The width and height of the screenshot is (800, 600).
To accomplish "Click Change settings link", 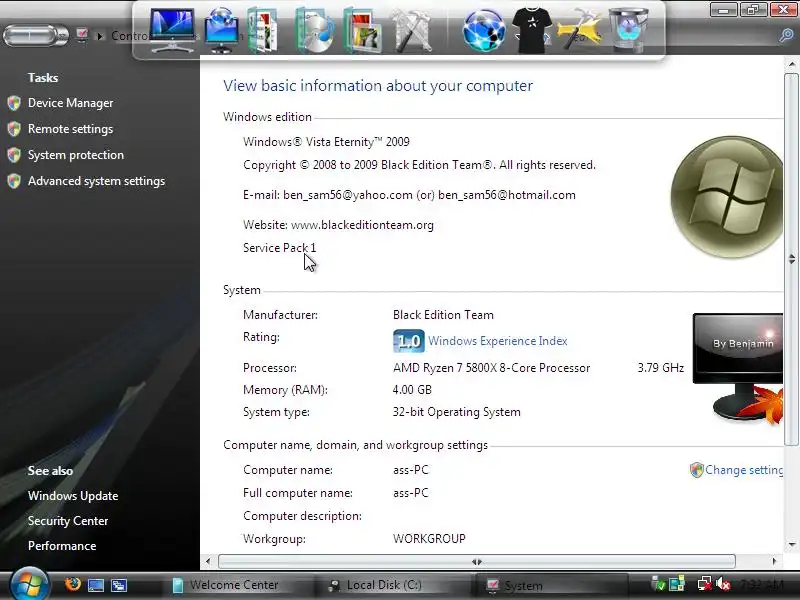I will pos(744,470).
